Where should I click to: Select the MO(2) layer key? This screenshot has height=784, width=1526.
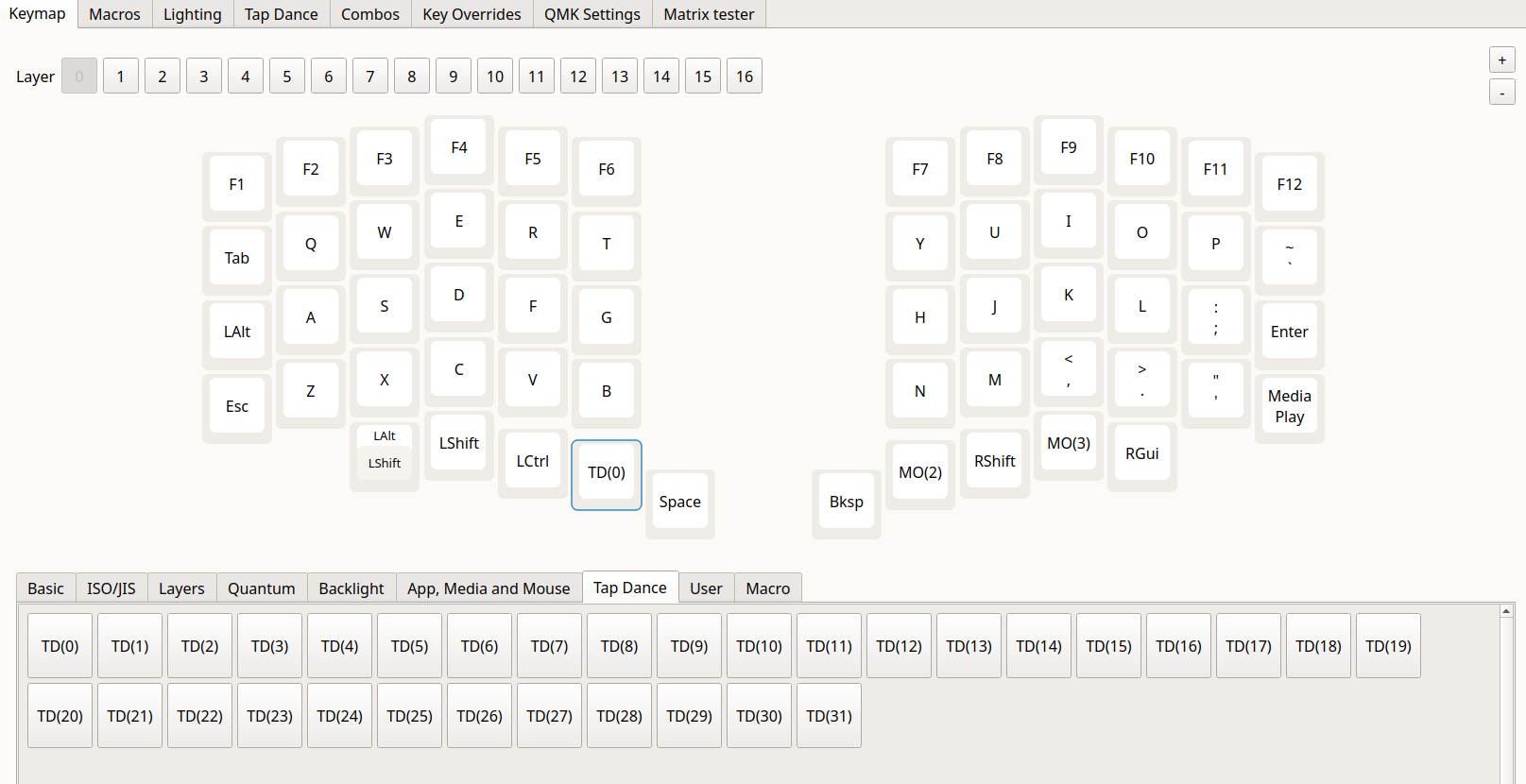(919, 473)
